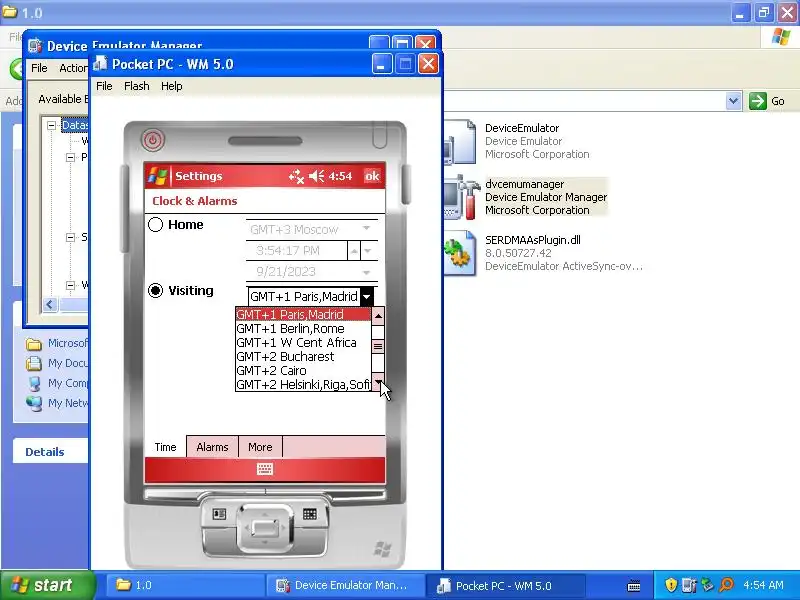This screenshot has width=800, height=600.
Task: Choose GMT+1 Berlin,Rome in the list
Action: click(x=303, y=329)
